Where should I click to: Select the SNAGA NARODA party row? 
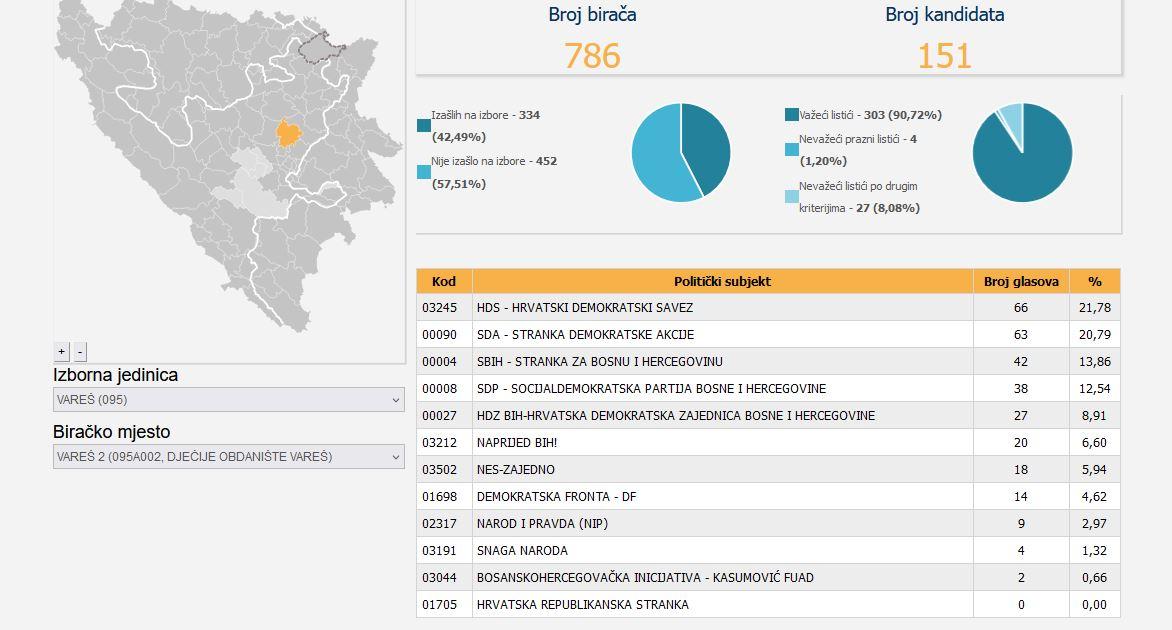(x=768, y=551)
